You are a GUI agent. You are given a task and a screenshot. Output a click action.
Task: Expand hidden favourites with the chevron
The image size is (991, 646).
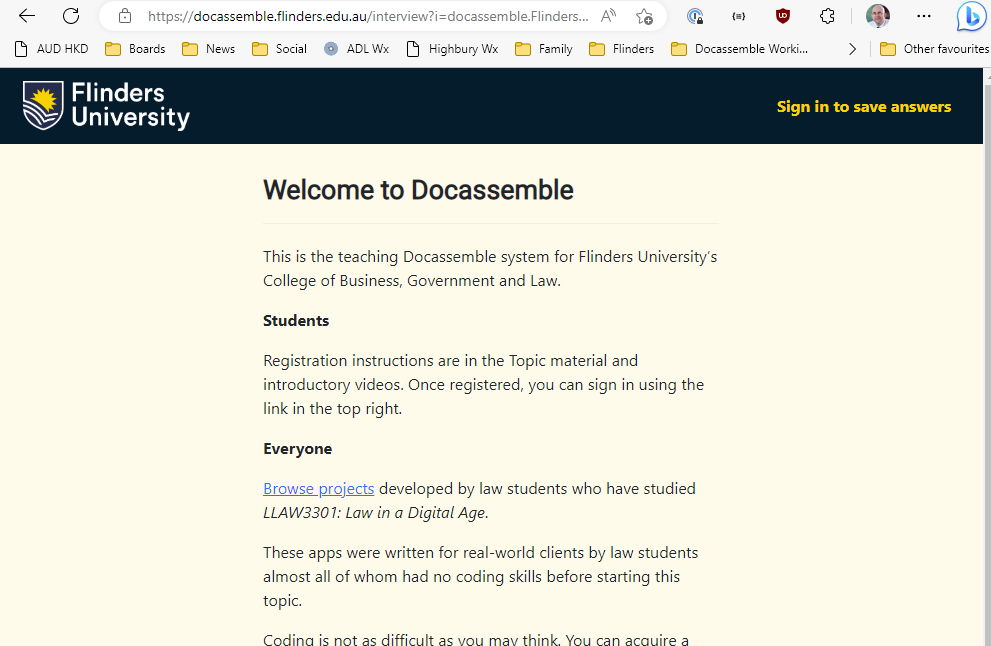coord(852,48)
